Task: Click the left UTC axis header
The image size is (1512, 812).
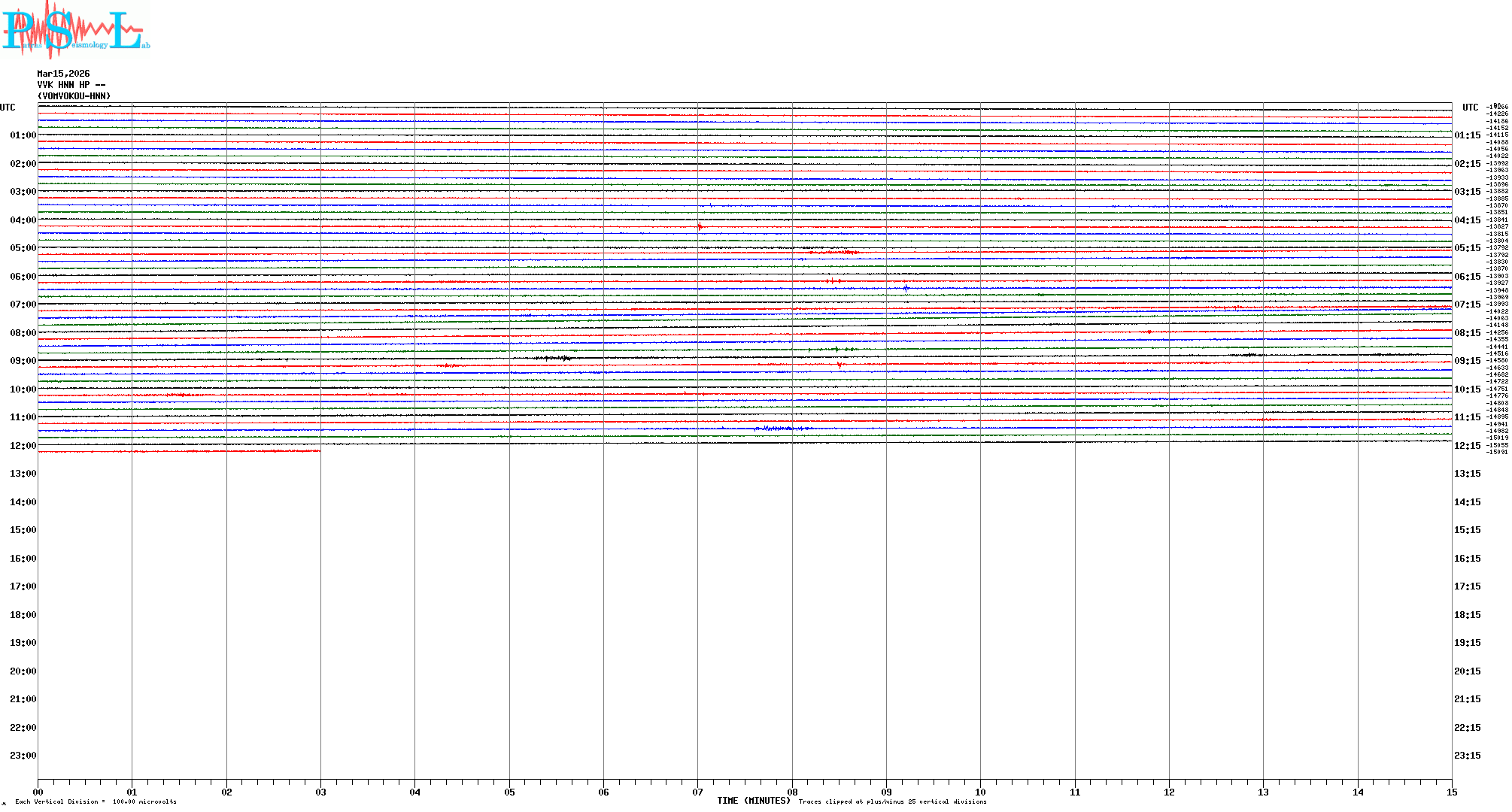Action: pyautogui.click(x=8, y=108)
